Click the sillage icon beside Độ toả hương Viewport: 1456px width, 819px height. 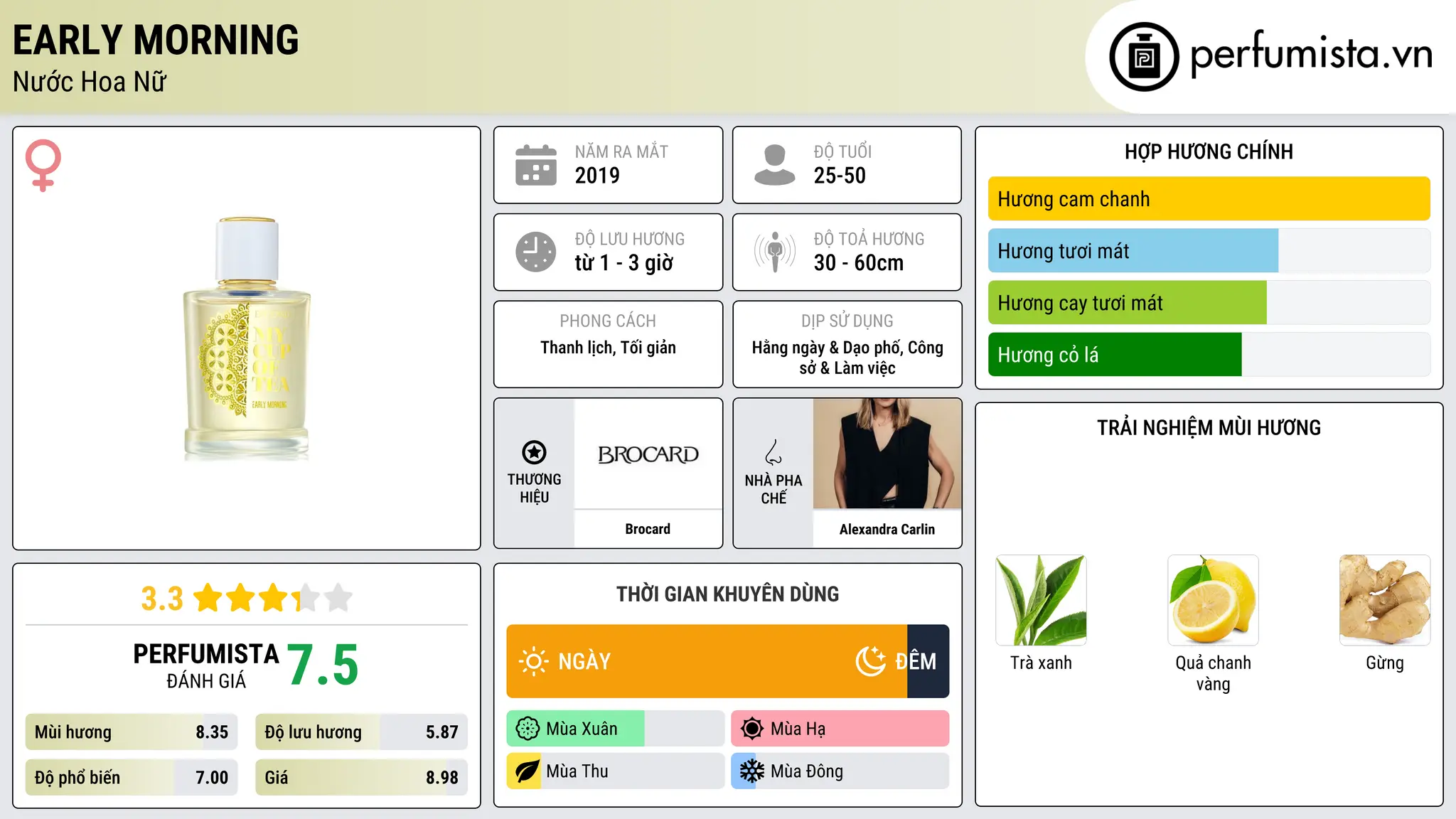click(775, 252)
